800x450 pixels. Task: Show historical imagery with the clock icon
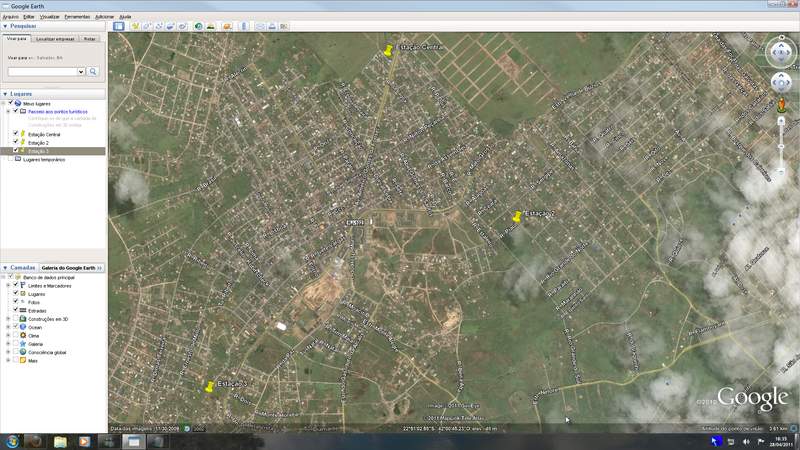pyautogui.click(x=198, y=26)
